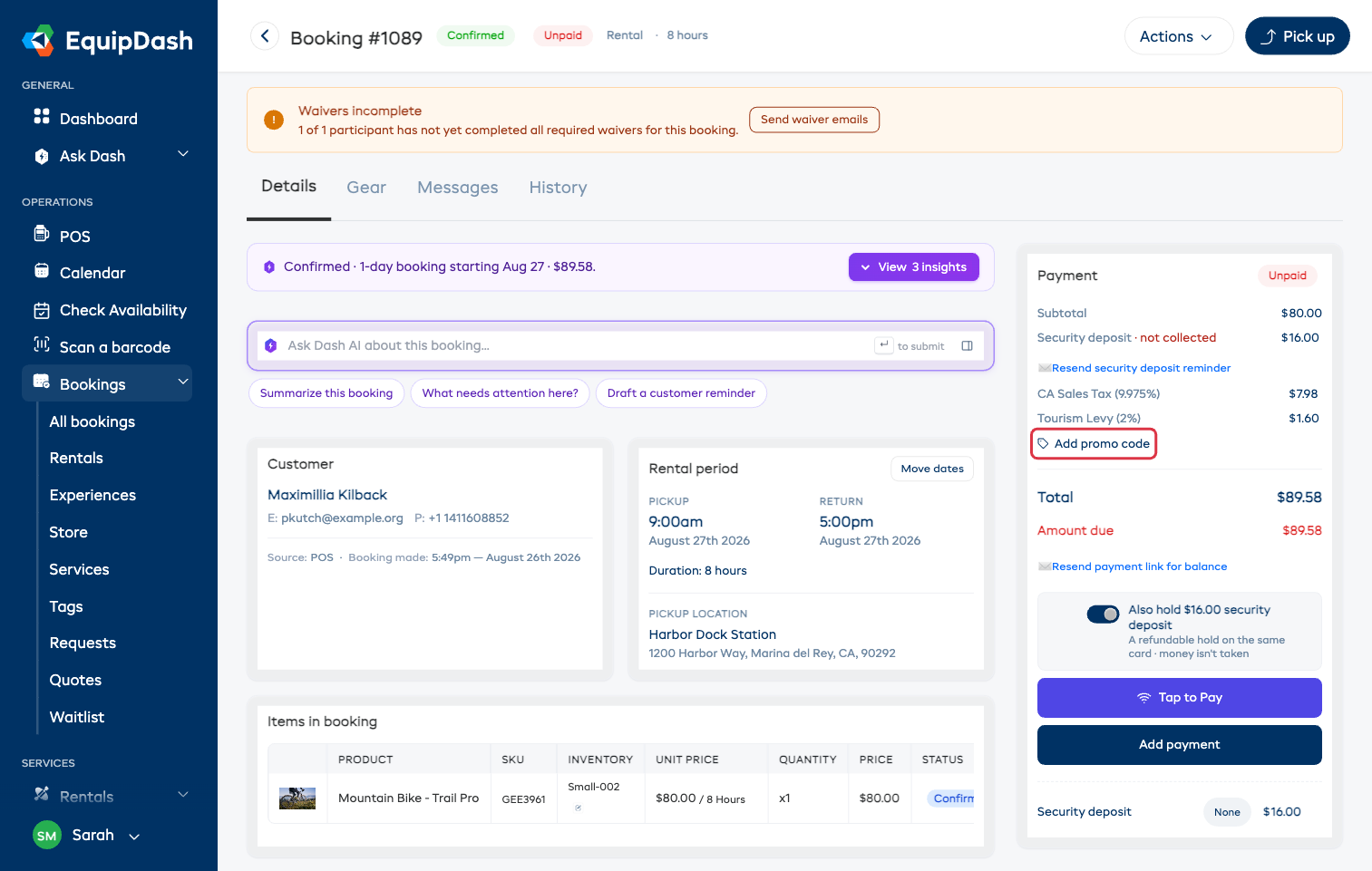
Task: Click the side panel icon in Ask Dash box
Action: [968, 345]
